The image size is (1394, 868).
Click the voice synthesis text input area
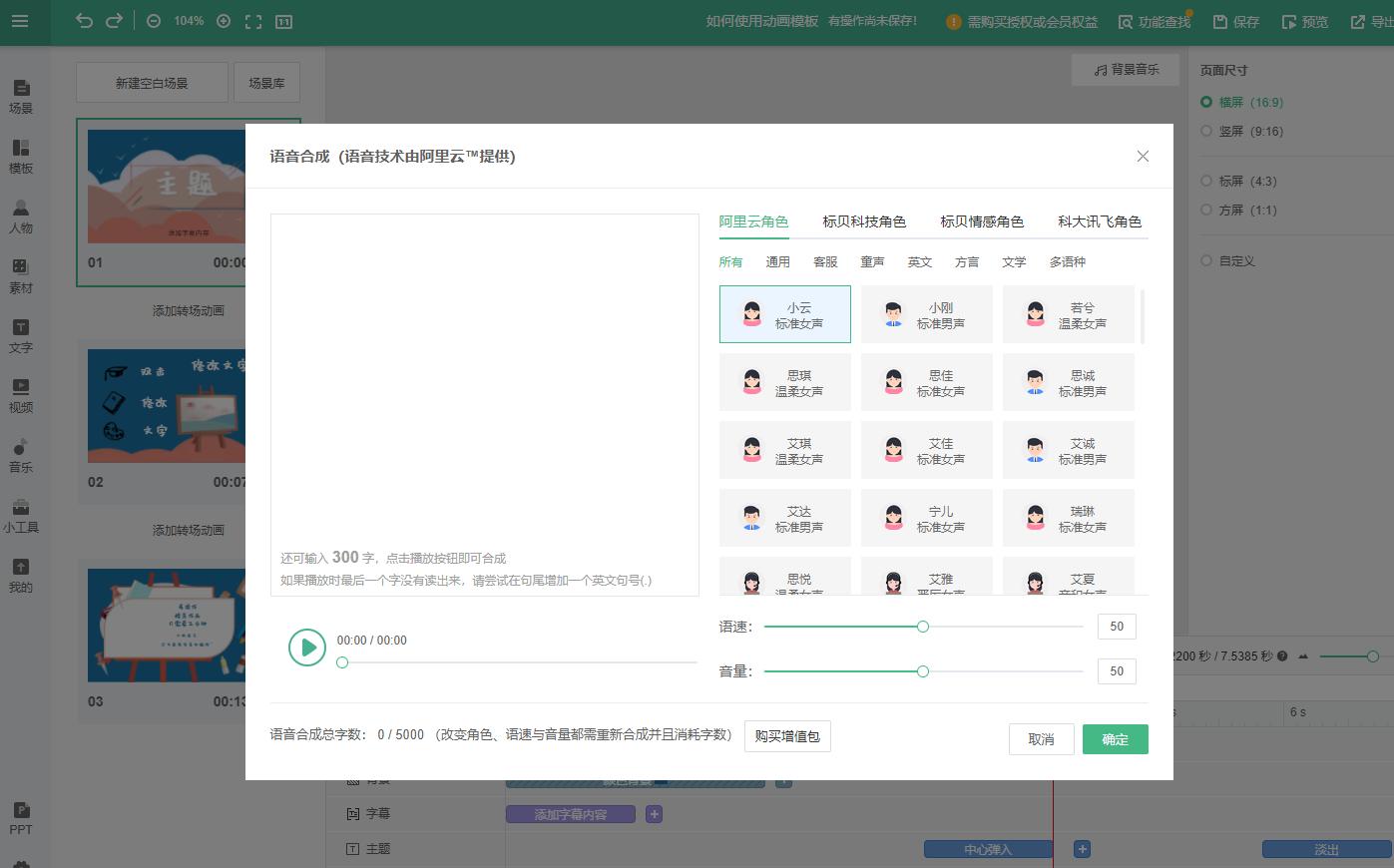pos(484,379)
